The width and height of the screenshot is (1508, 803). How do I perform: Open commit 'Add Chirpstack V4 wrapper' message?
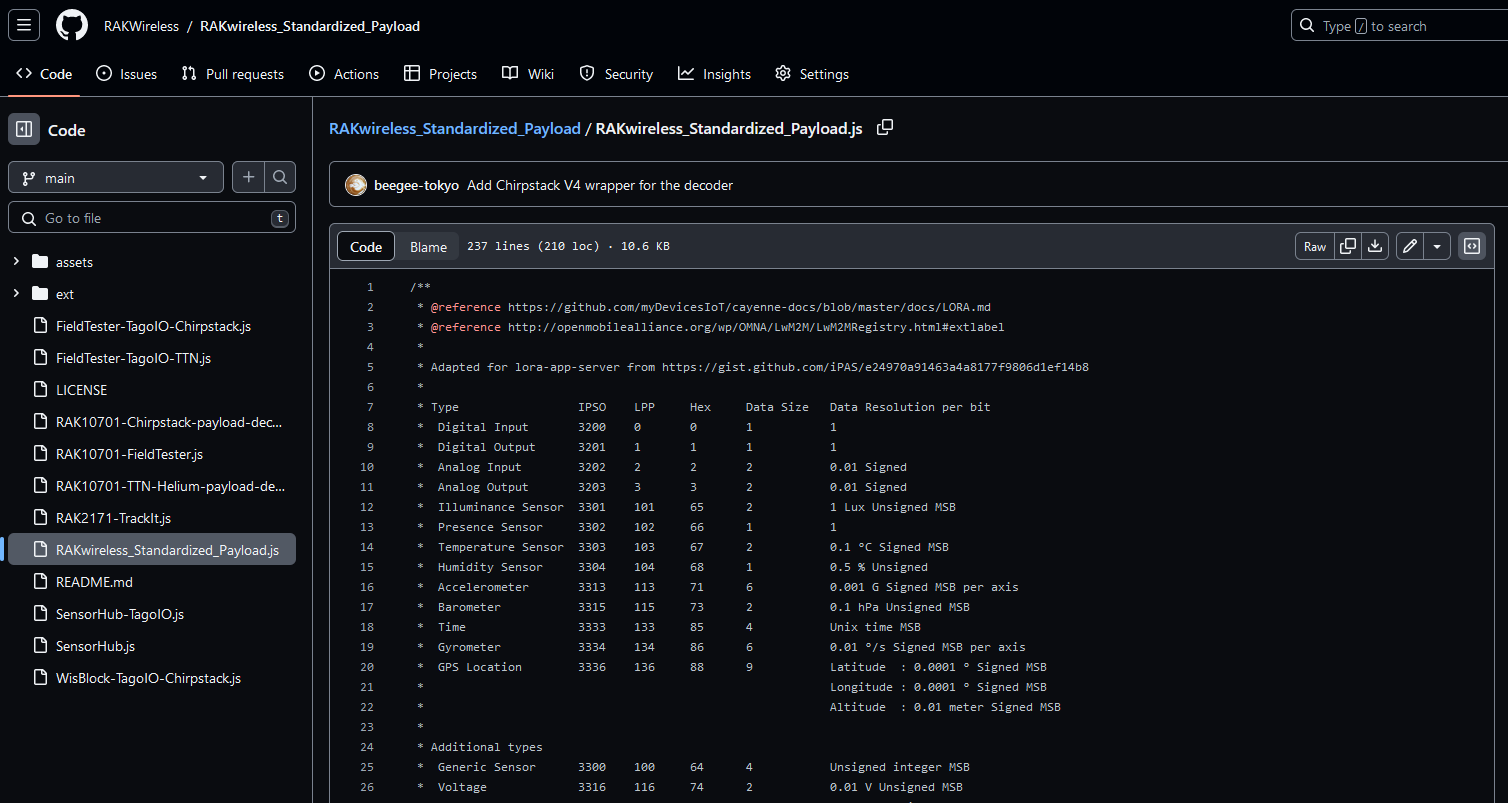pyautogui.click(x=600, y=185)
